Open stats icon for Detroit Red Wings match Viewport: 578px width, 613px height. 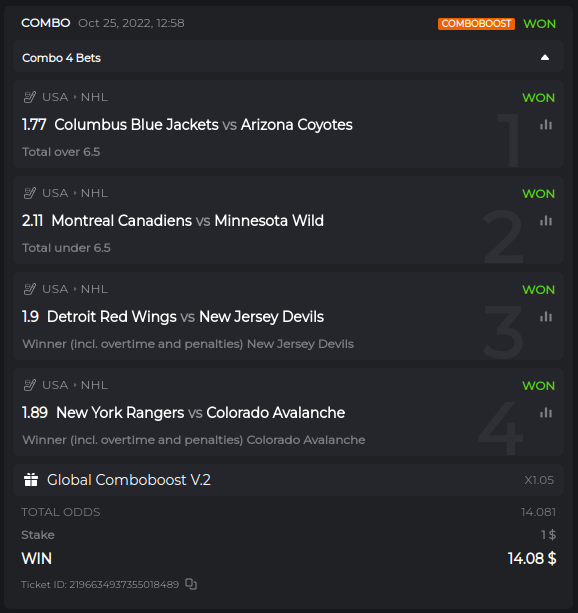[x=546, y=317]
